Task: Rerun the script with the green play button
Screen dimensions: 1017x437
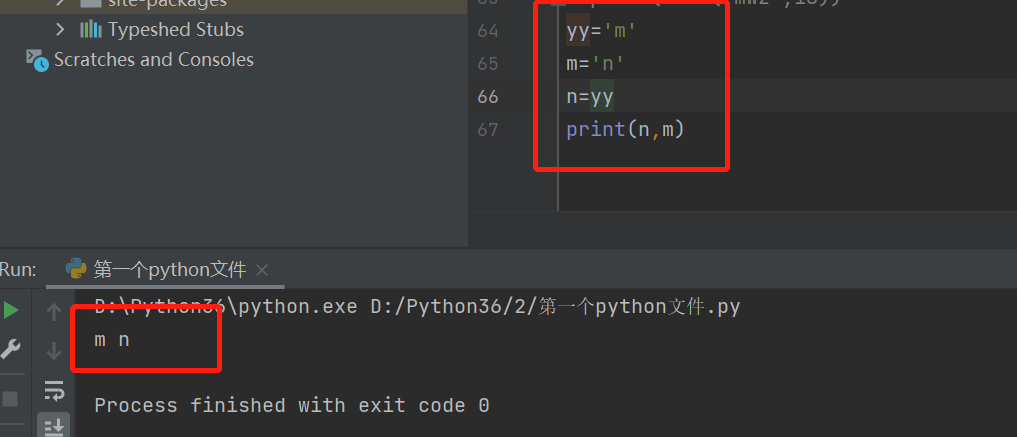Action: click(11, 310)
